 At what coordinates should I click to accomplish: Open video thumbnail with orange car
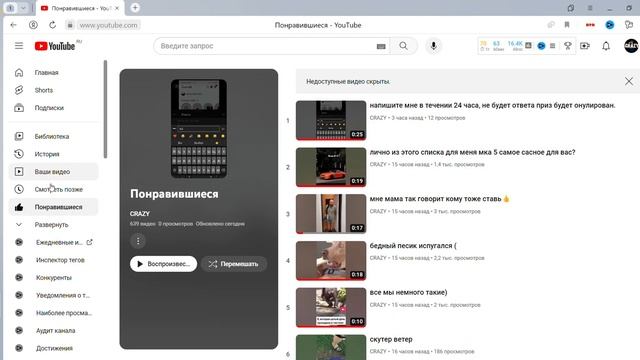331,167
